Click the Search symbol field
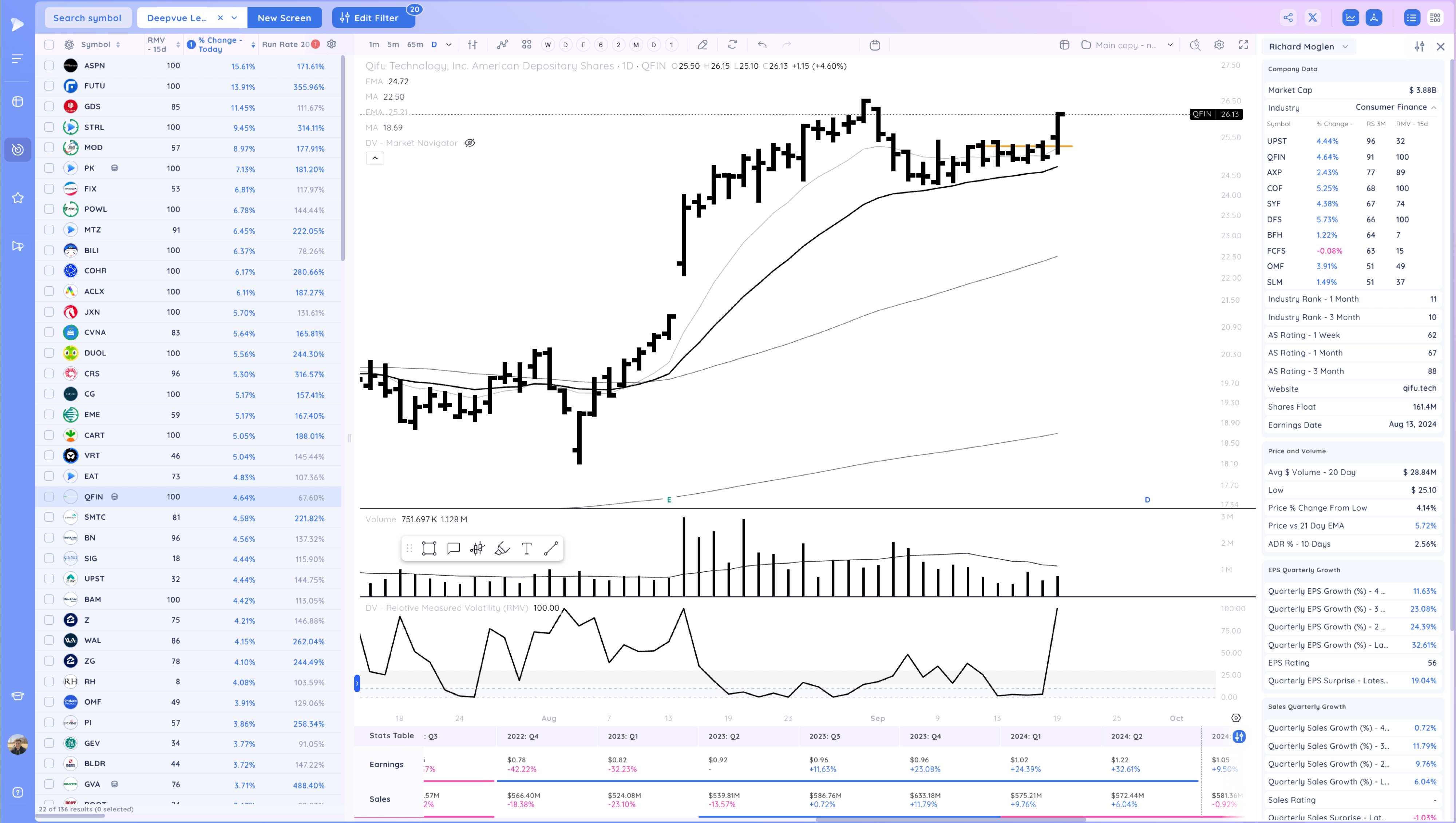Viewport: 1456px width, 823px height. (x=88, y=17)
